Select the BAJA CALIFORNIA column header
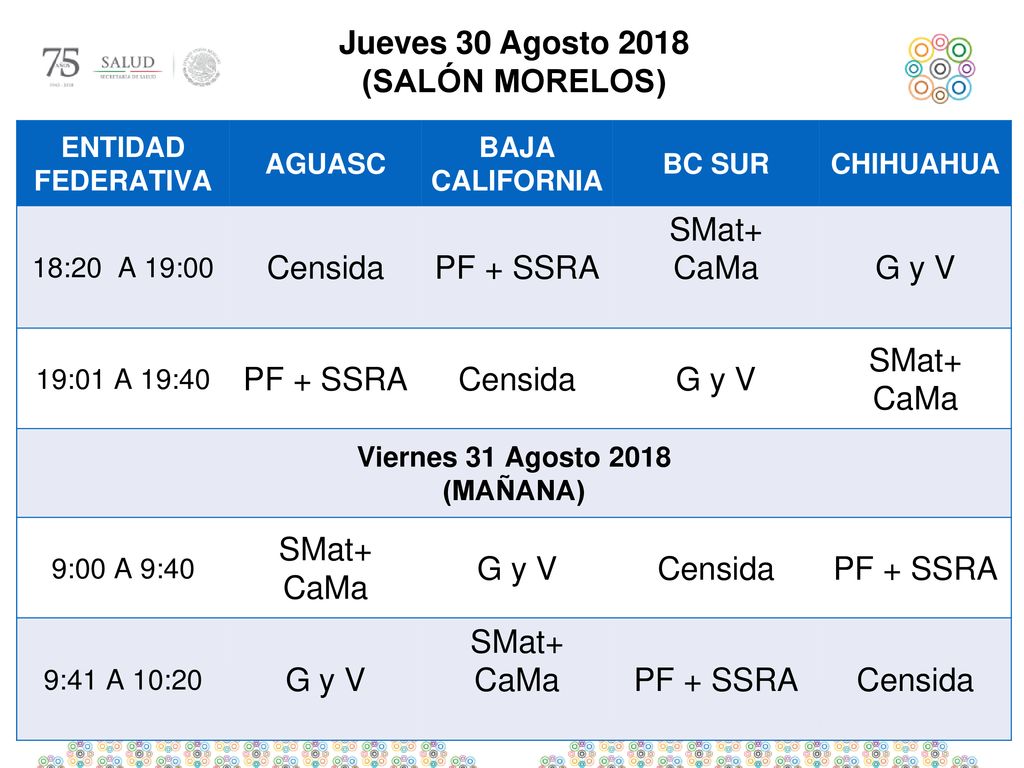The width and height of the screenshot is (1024, 768). point(517,164)
